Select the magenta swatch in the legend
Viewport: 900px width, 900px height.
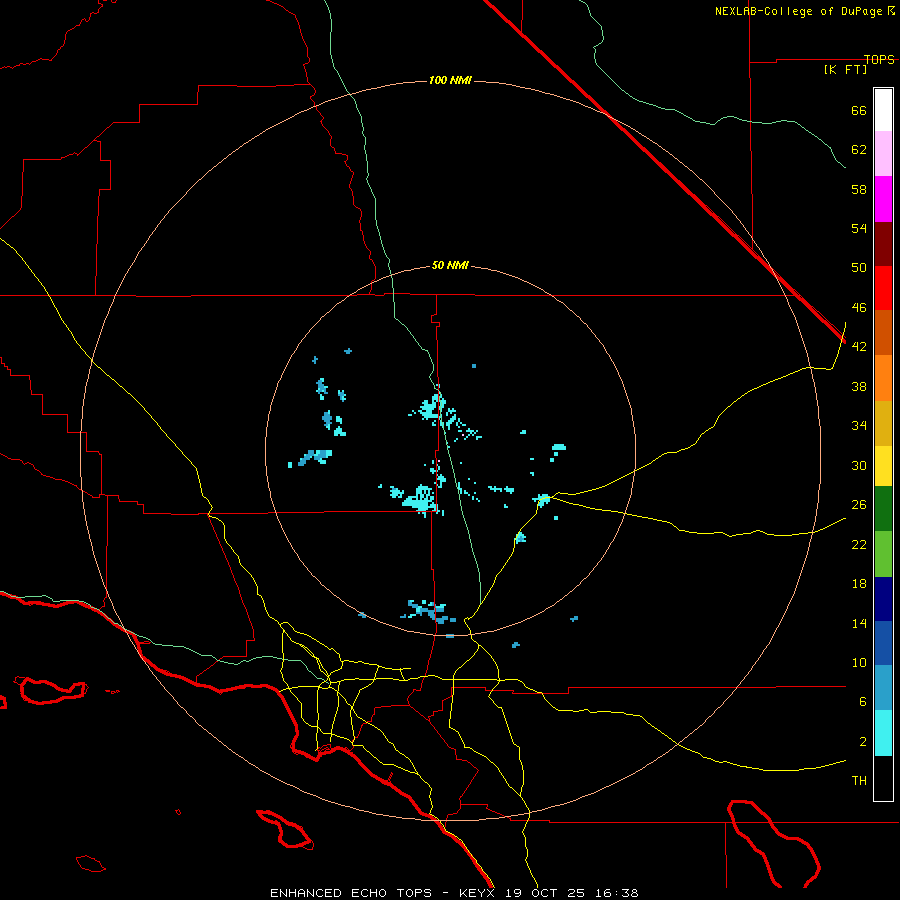click(883, 199)
